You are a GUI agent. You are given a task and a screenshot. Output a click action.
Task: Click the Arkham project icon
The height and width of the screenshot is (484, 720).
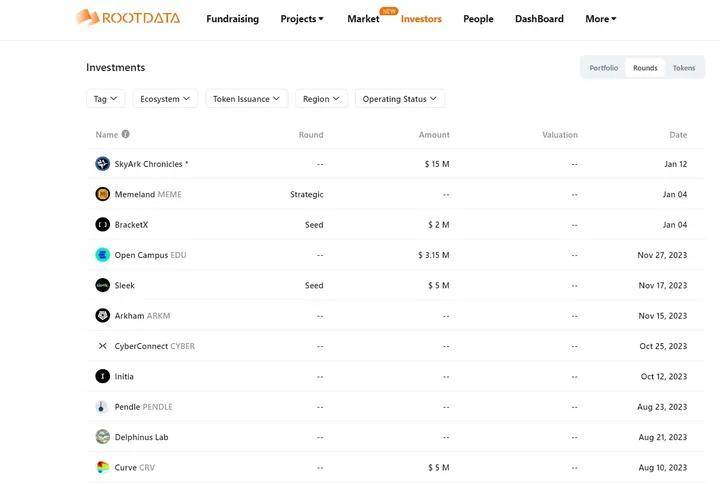point(102,315)
